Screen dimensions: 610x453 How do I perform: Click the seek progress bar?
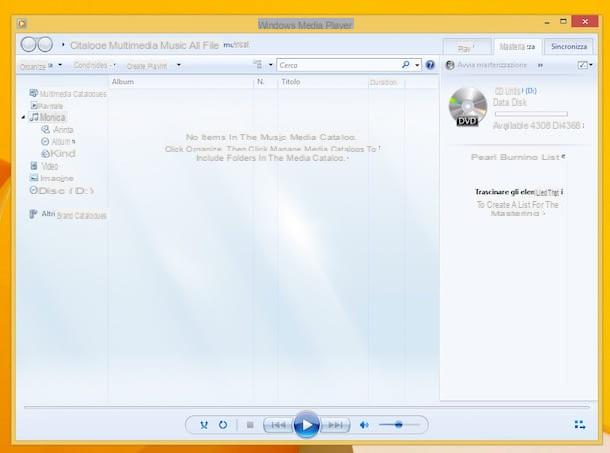(307, 407)
